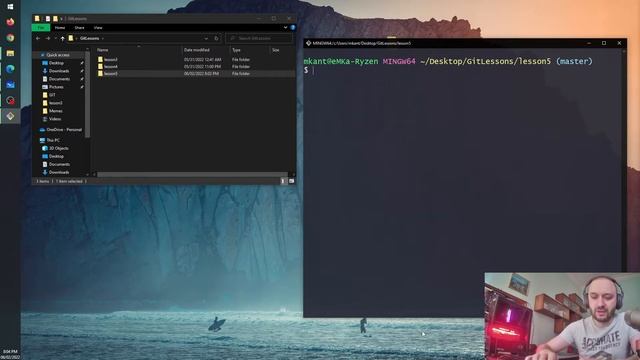This screenshot has height=360, width=640.
Task: Open the address bar history dropdown
Action: tap(206, 38)
